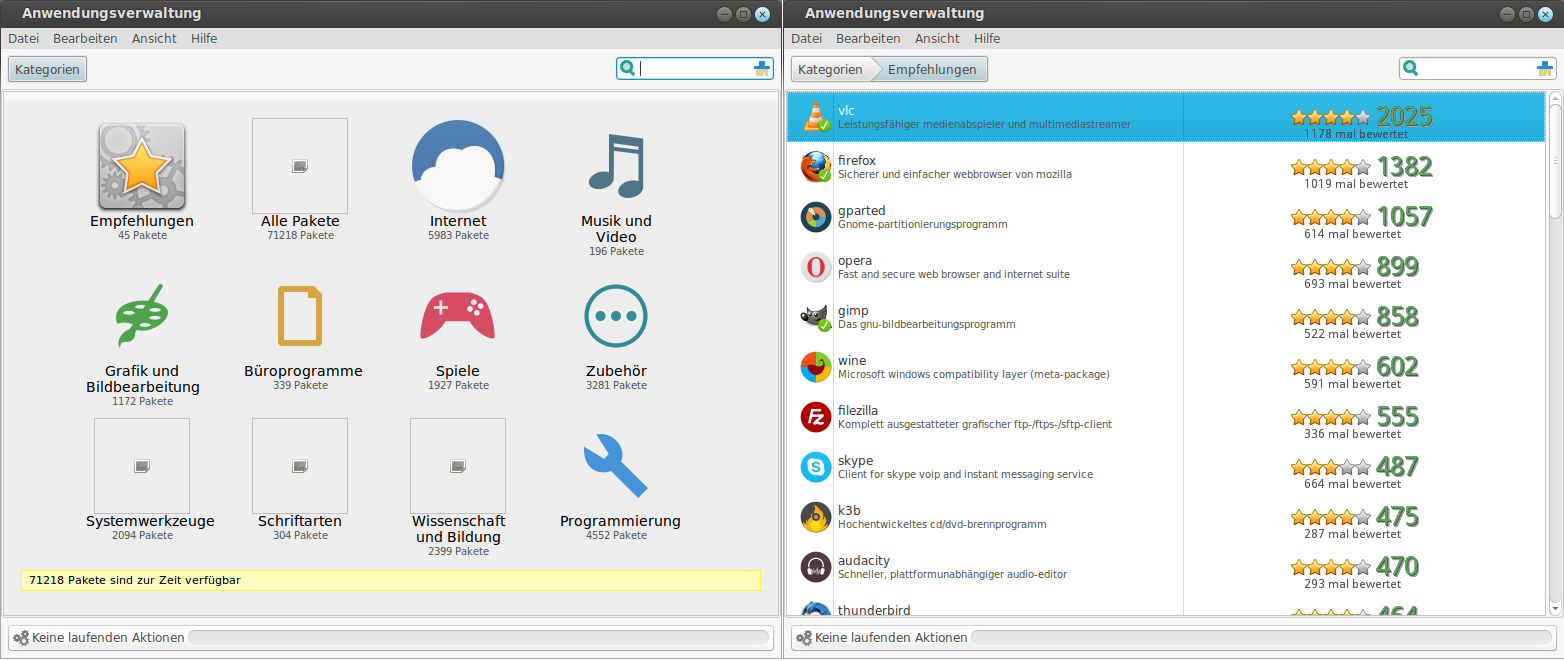Click the skype app icon
The image size is (1564, 661).
coord(816,467)
